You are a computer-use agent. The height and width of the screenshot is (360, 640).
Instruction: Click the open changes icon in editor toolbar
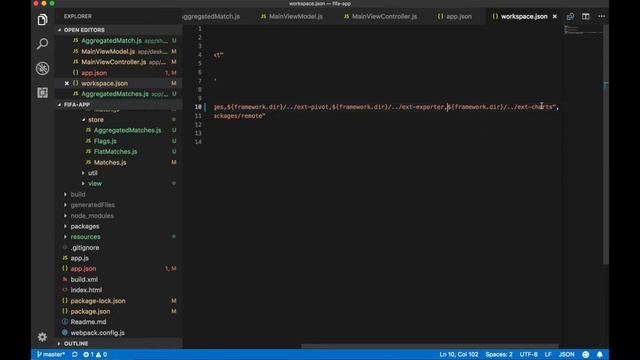(570, 16)
